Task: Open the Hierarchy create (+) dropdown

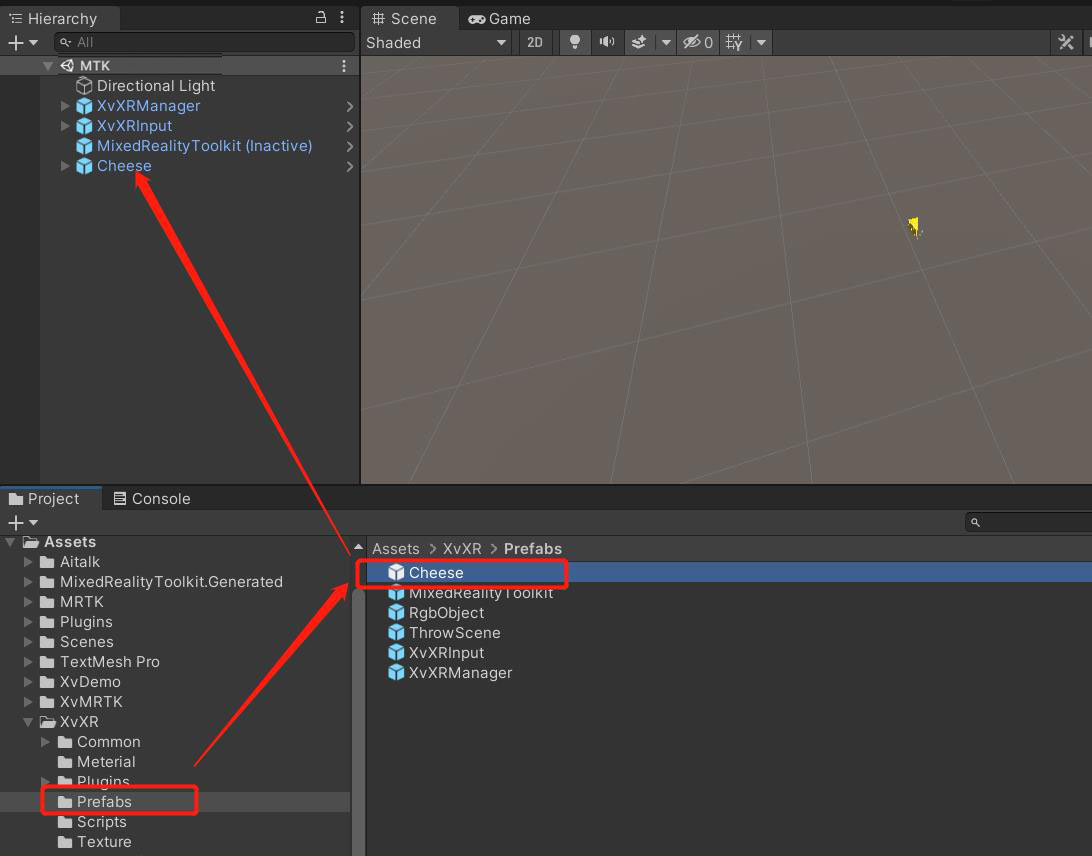Action: (x=22, y=42)
